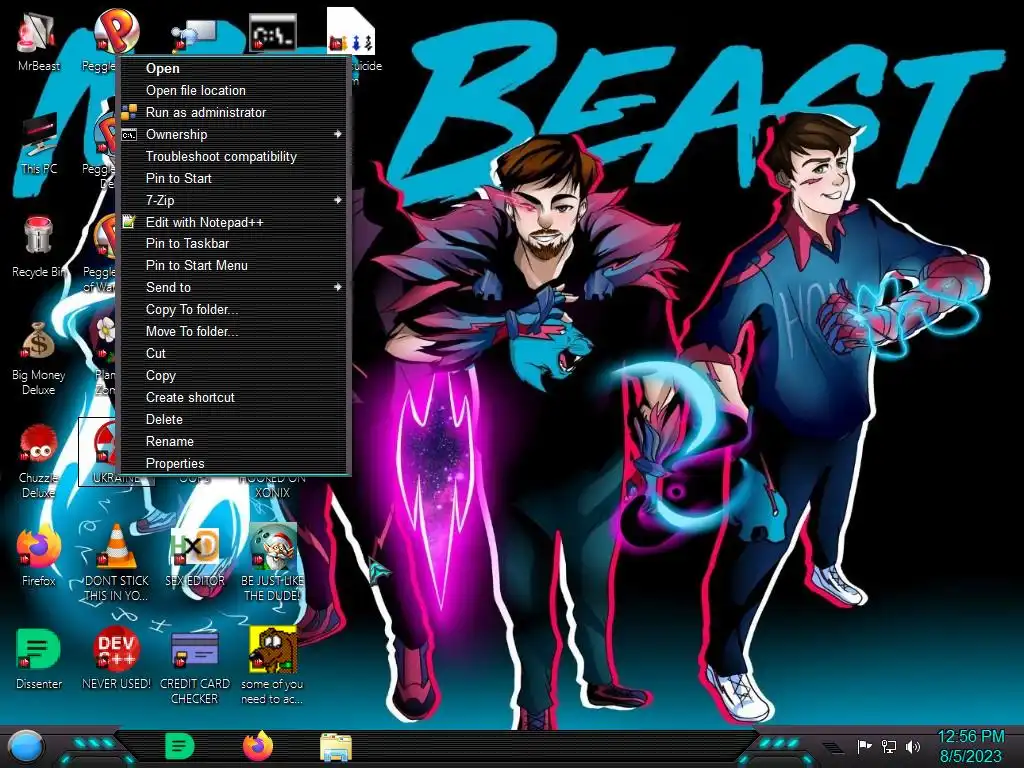The image size is (1024, 768).
Task: Select the network computer desktop icon
Action: pyautogui.click(x=194, y=34)
